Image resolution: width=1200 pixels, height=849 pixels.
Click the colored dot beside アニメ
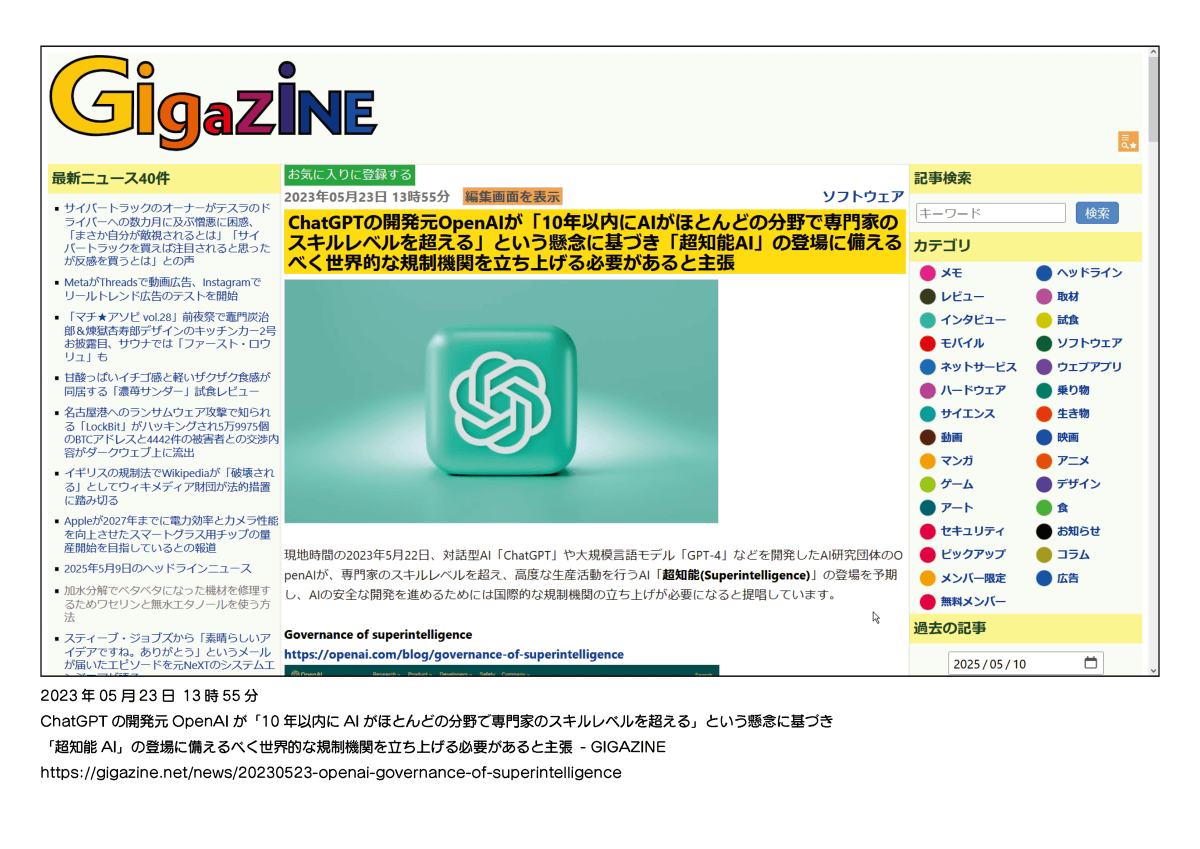(1044, 461)
